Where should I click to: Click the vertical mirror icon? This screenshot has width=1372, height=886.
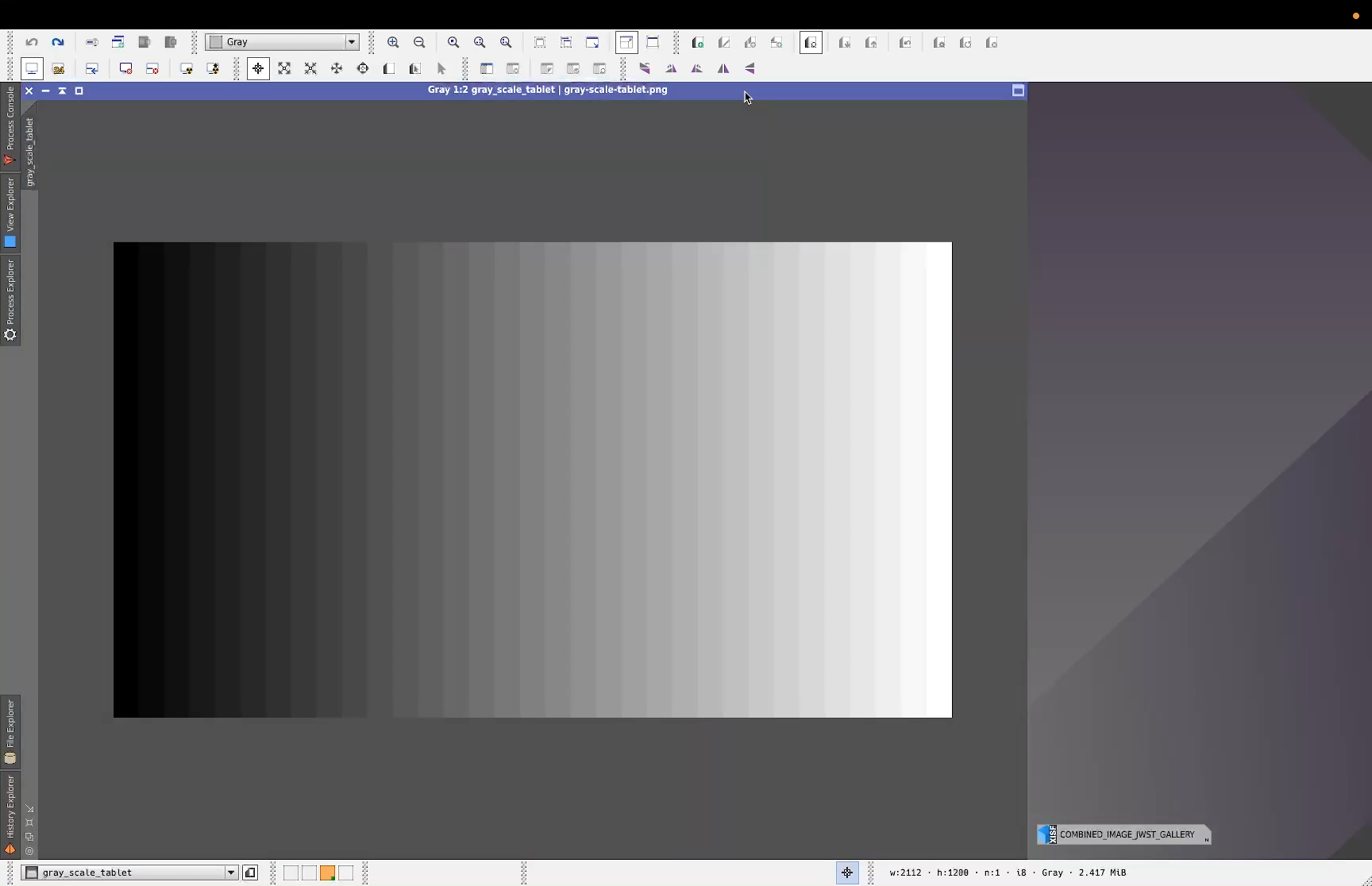[750, 68]
